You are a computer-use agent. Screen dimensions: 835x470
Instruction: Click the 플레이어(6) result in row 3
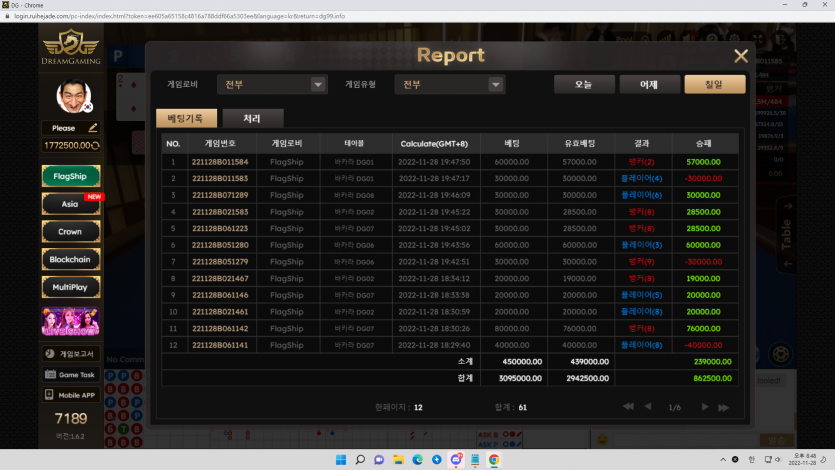coord(641,195)
